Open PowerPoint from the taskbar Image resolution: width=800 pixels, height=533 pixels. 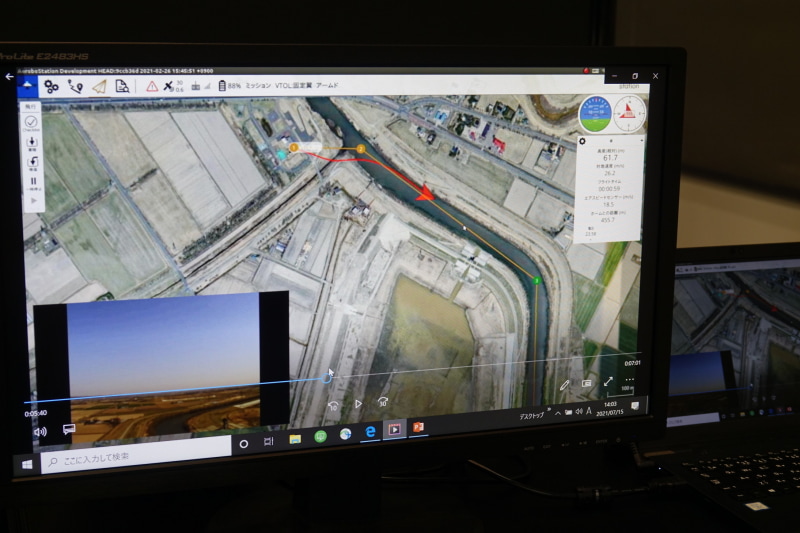(418, 427)
